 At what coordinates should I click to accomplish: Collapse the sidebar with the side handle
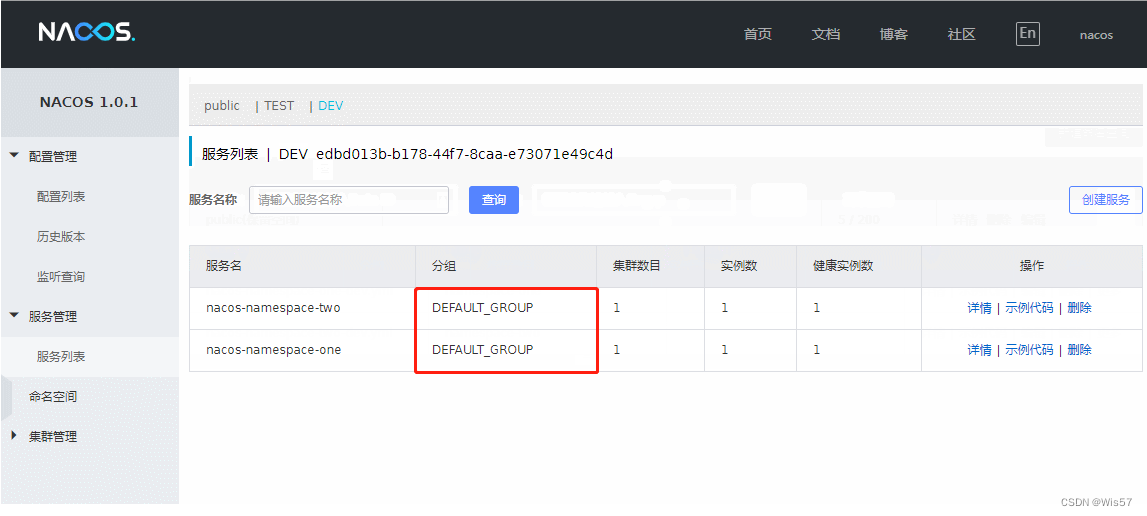(7, 397)
